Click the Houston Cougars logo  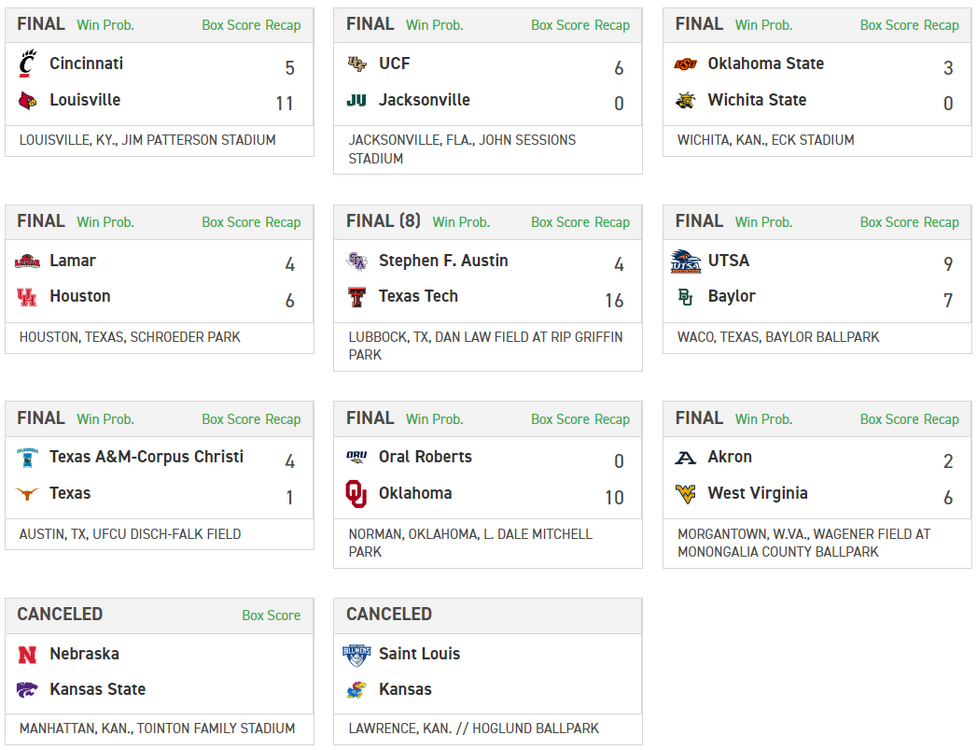tap(27, 297)
